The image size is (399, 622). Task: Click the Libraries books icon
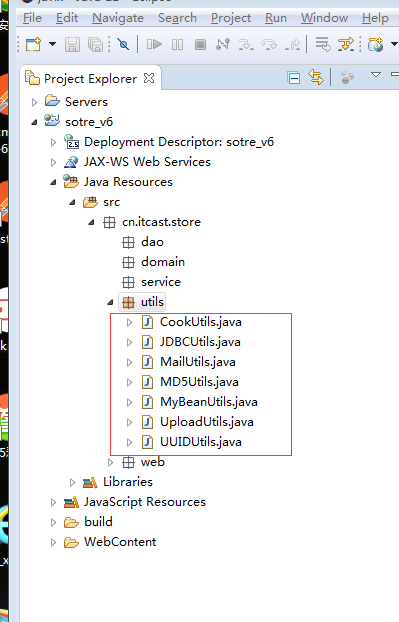90,482
